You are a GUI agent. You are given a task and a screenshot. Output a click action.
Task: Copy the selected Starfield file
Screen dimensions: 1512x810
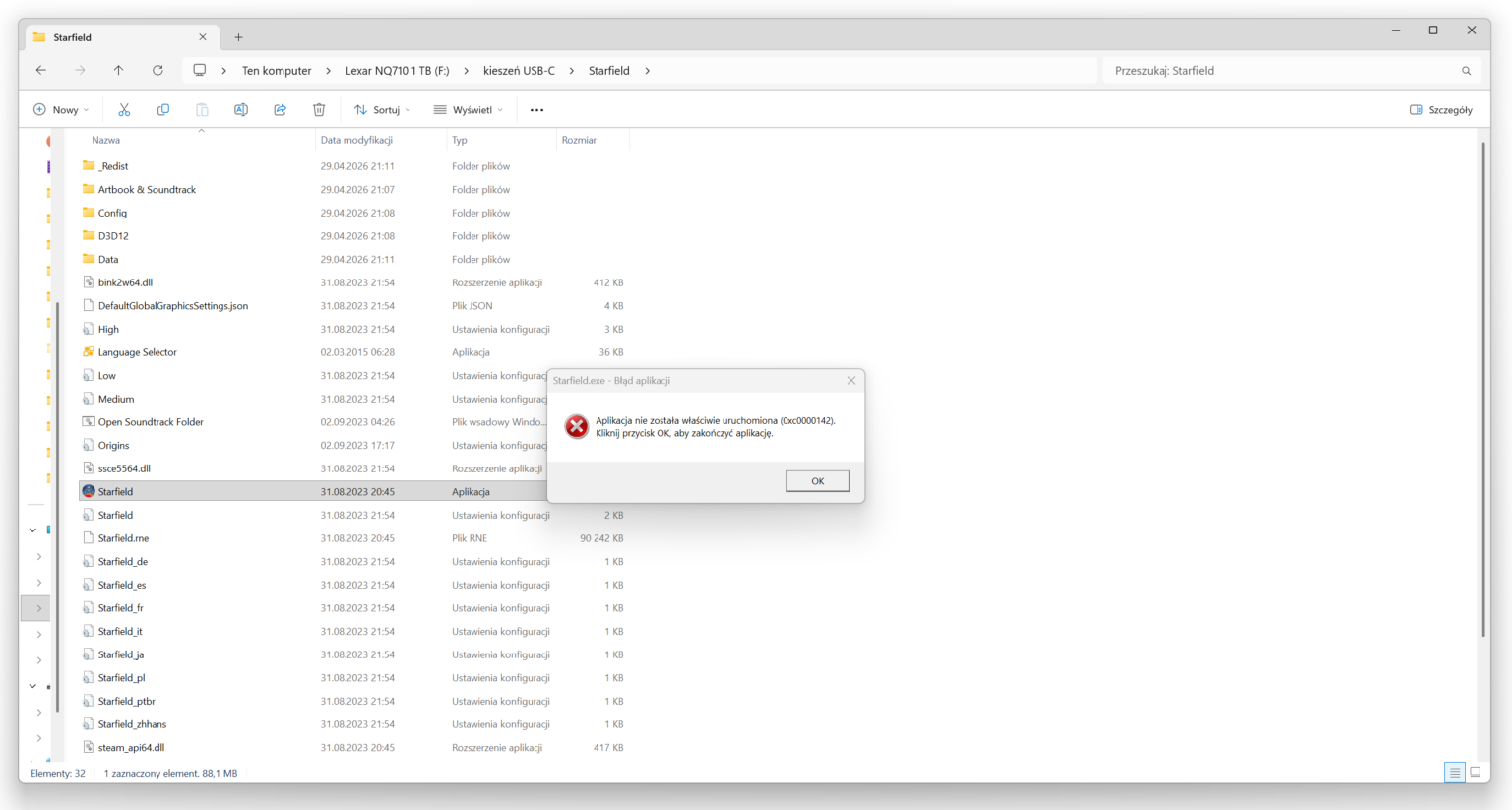(162, 109)
